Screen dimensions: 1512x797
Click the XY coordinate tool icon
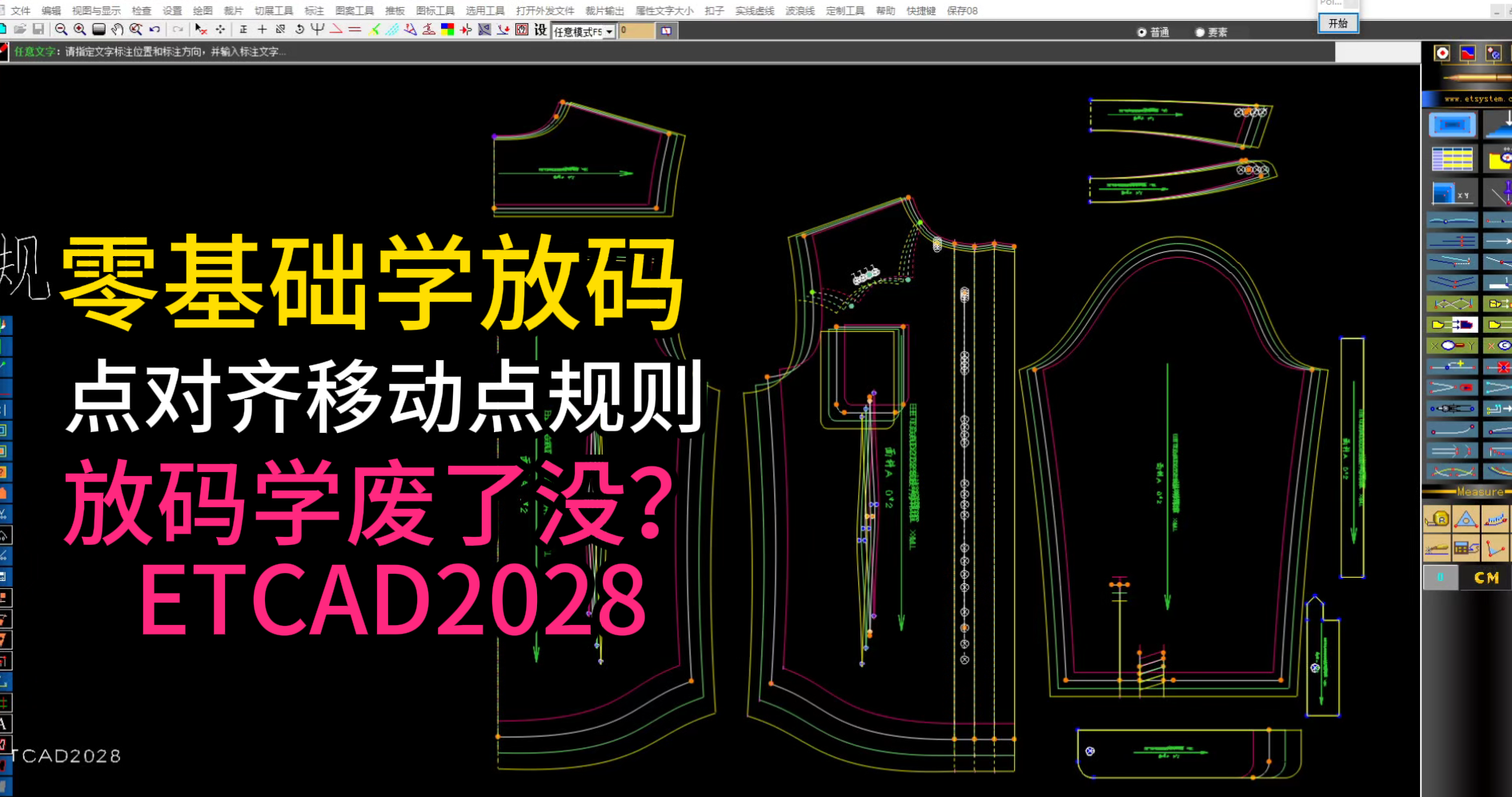1452,194
